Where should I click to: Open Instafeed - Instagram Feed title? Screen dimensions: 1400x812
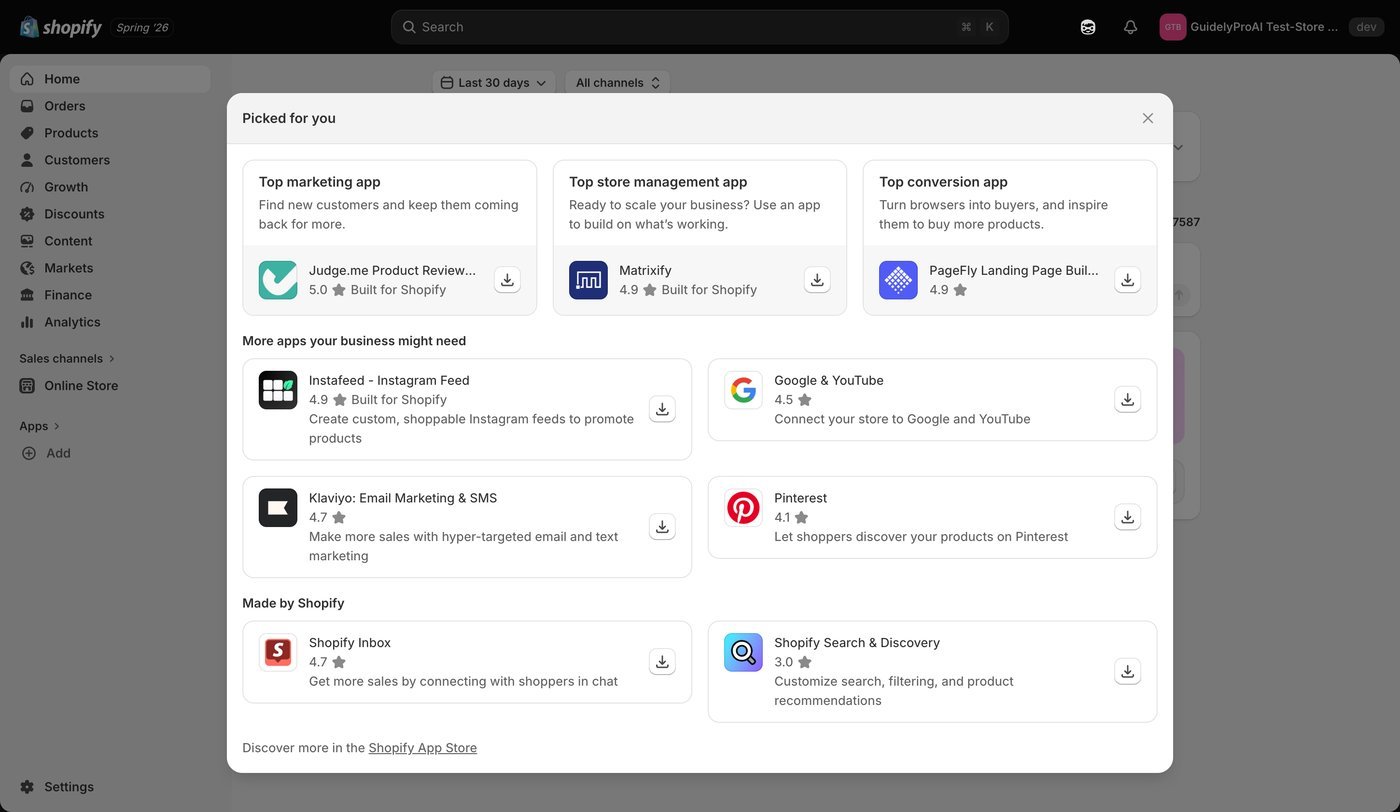(x=389, y=380)
